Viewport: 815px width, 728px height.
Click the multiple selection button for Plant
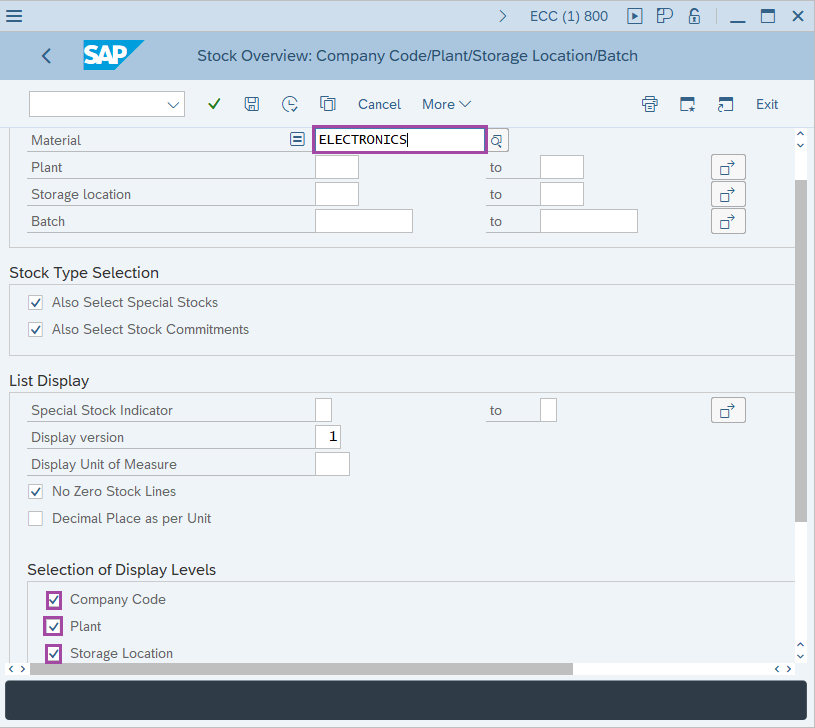click(x=728, y=167)
